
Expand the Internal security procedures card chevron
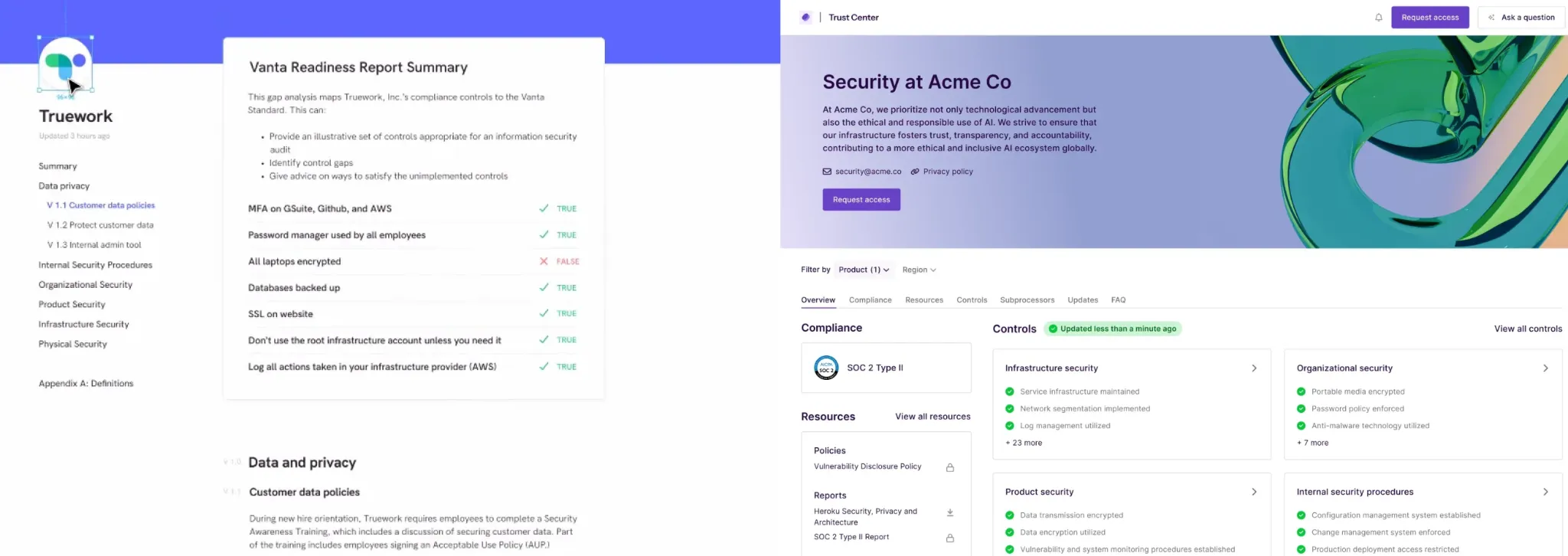pos(1545,492)
